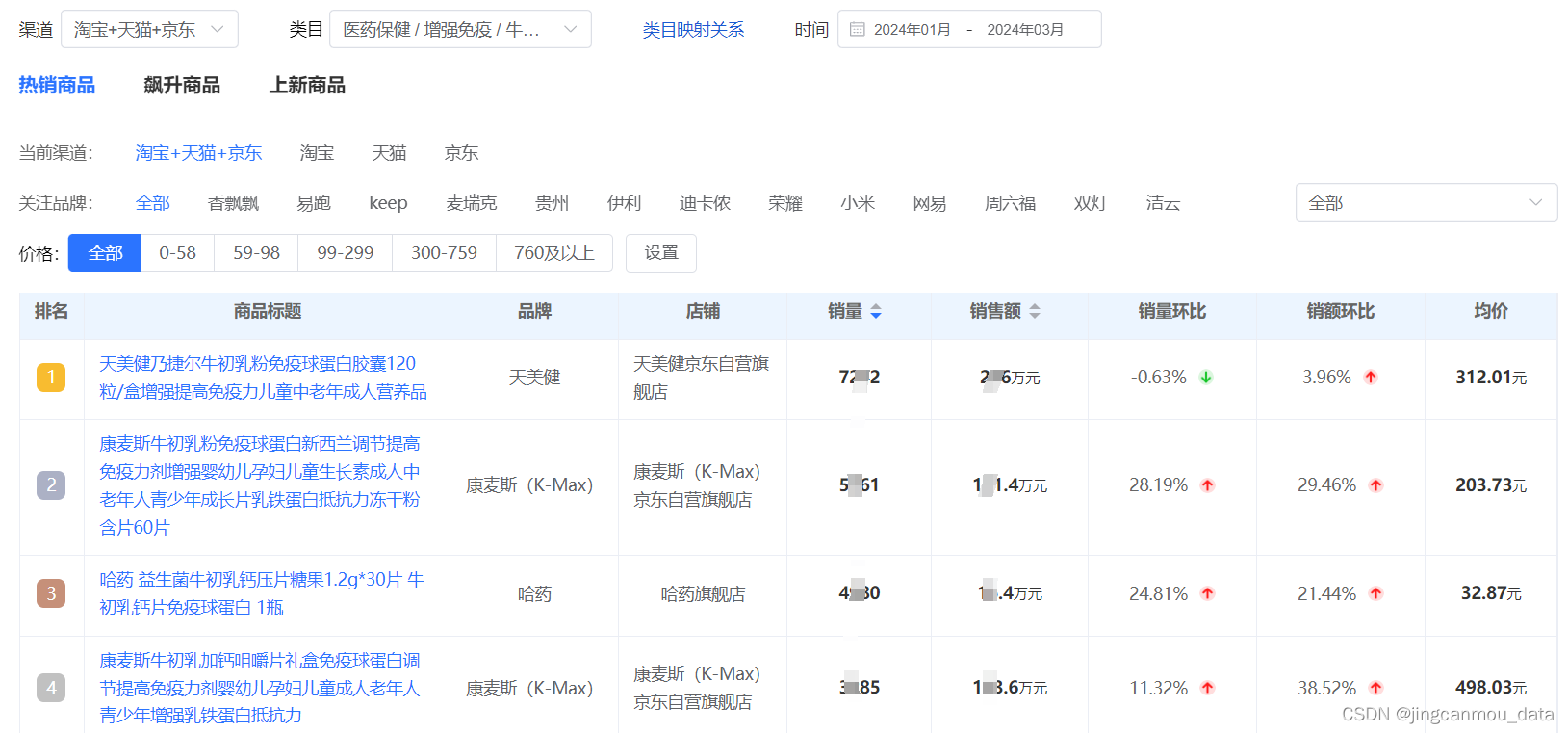Click red up arrow next to 38.52%
The width and height of the screenshot is (1568, 733).
pos(1375,688)
